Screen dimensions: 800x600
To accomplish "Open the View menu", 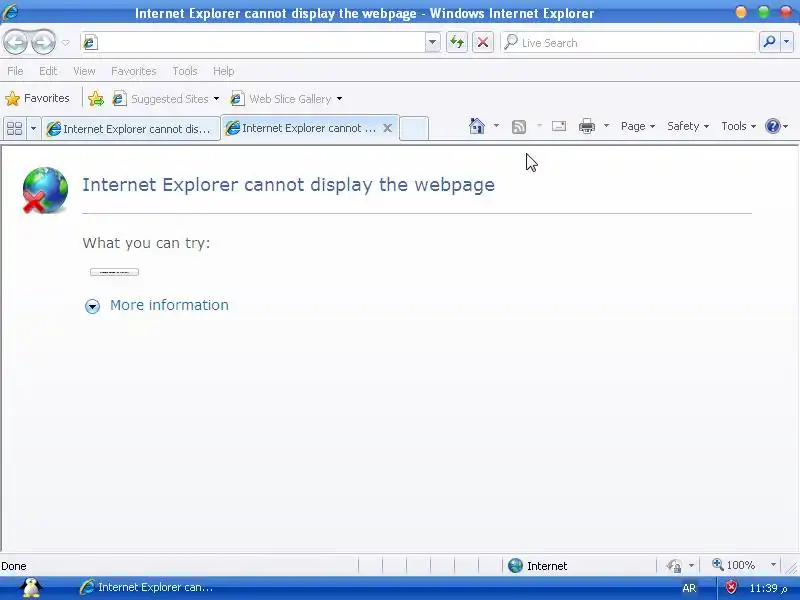I will [84, 71].
